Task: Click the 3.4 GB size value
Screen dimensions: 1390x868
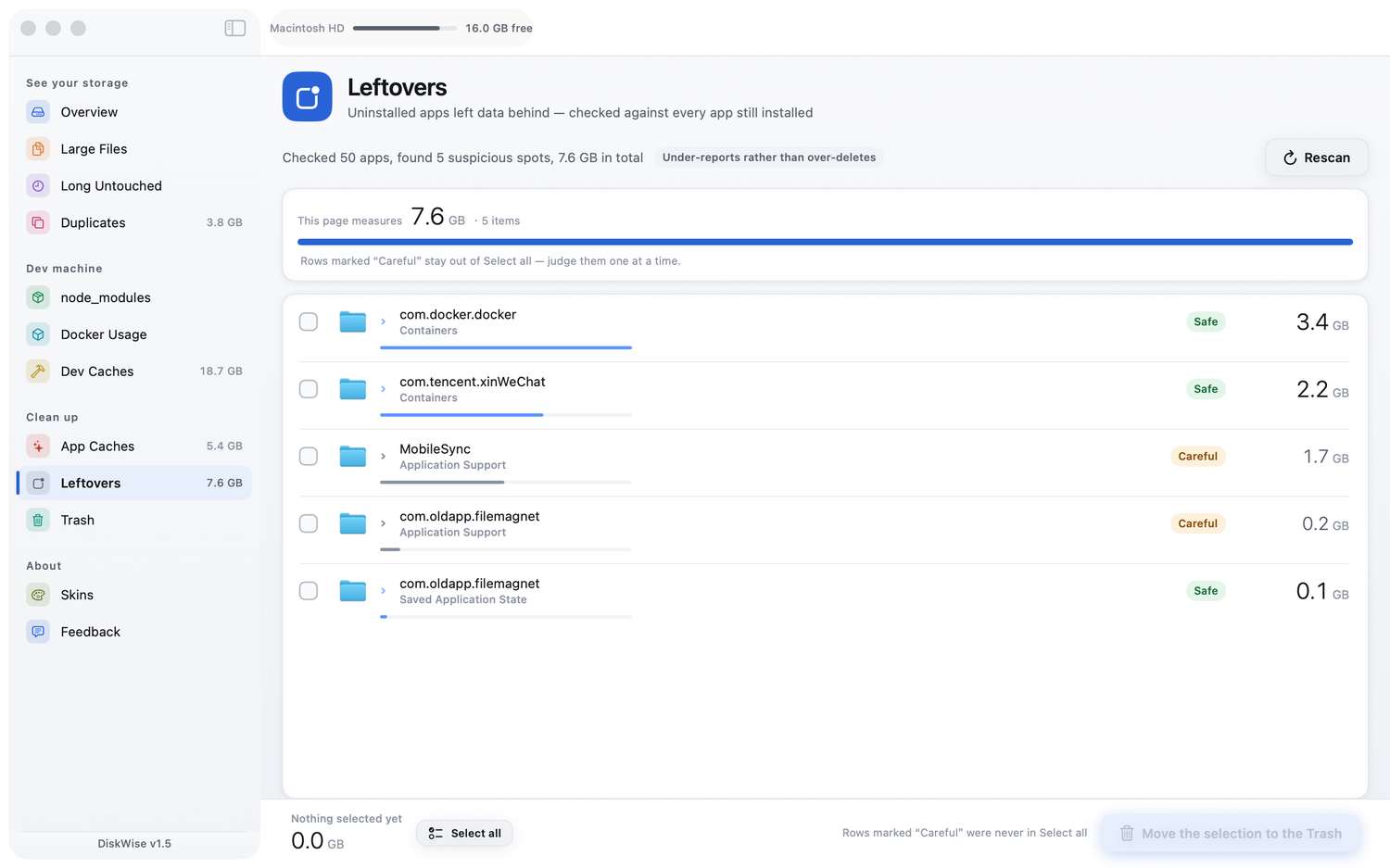Action: click(1322, 322)
